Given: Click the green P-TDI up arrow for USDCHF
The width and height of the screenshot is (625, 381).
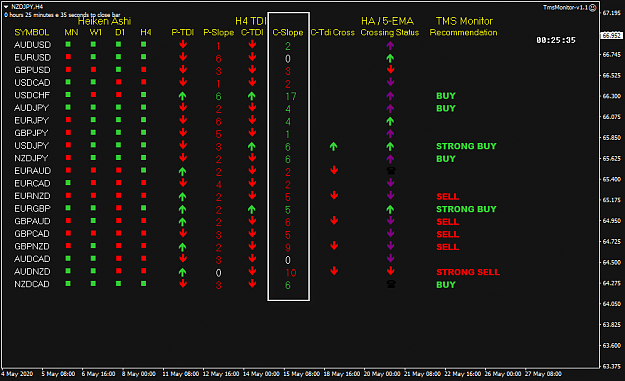Looking at the screenshot, I should point(183,96).
